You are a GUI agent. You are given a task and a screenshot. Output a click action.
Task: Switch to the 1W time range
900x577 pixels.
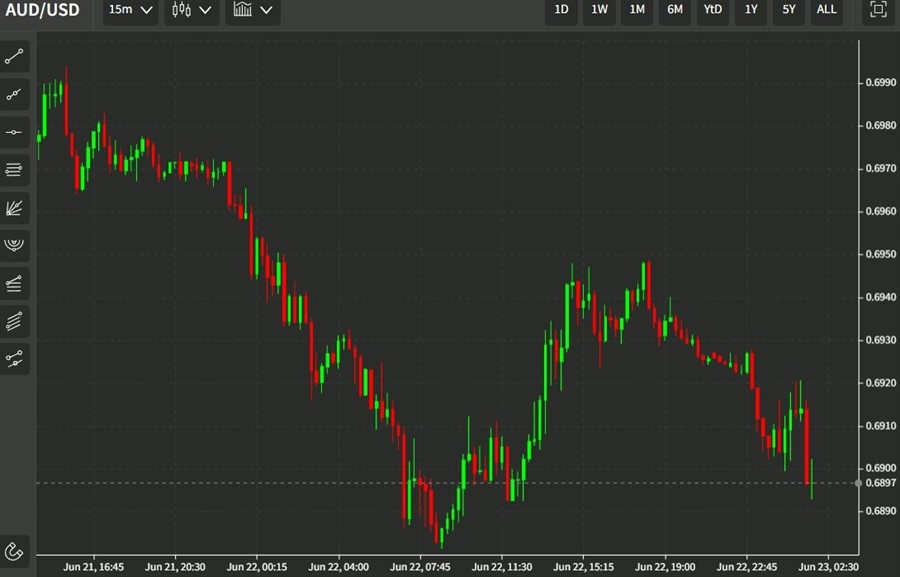[x=599, y=10]
